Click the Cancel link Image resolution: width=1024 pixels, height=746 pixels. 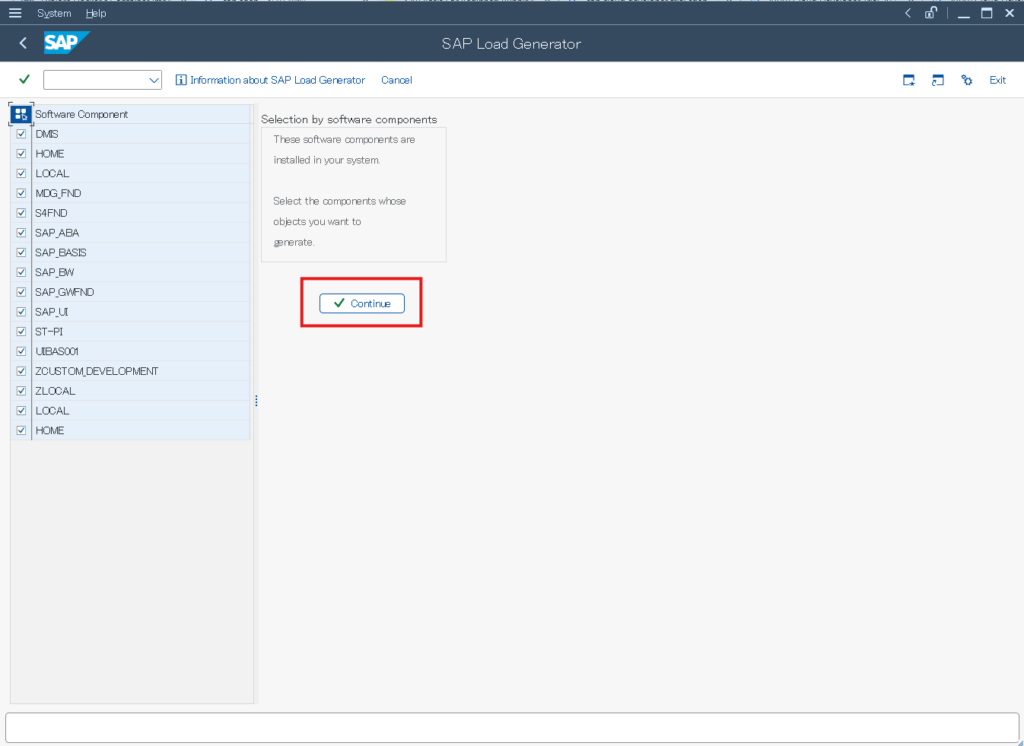[x=396, y=80]
